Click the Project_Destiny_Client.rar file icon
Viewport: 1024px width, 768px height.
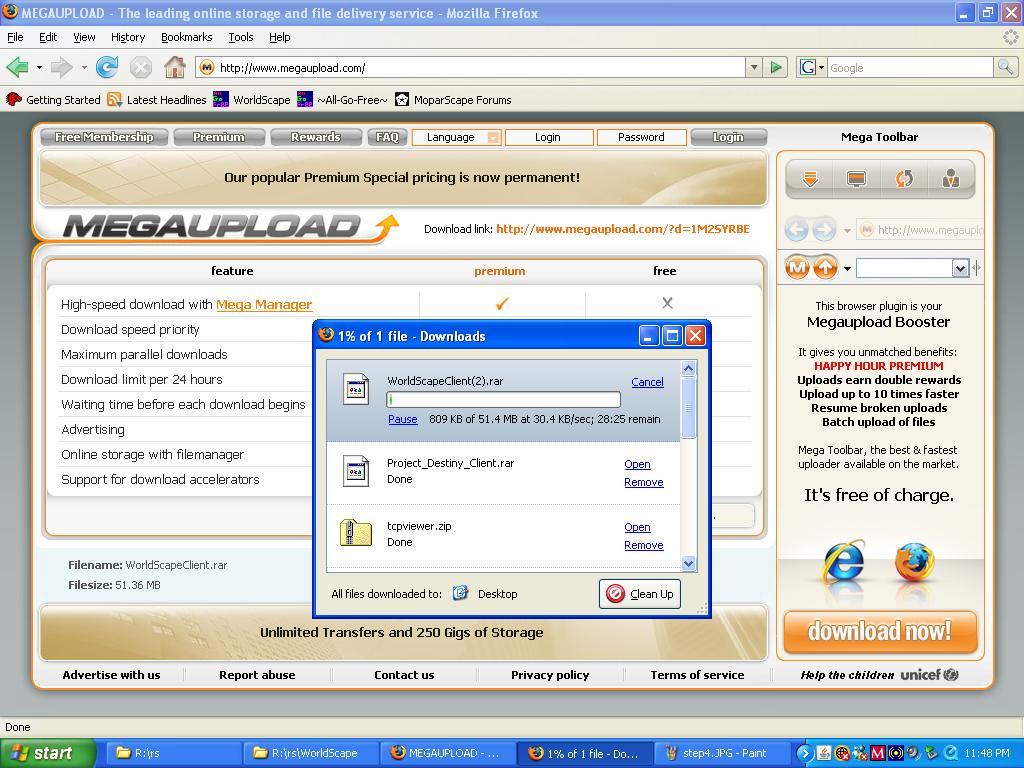pos(356,471)
